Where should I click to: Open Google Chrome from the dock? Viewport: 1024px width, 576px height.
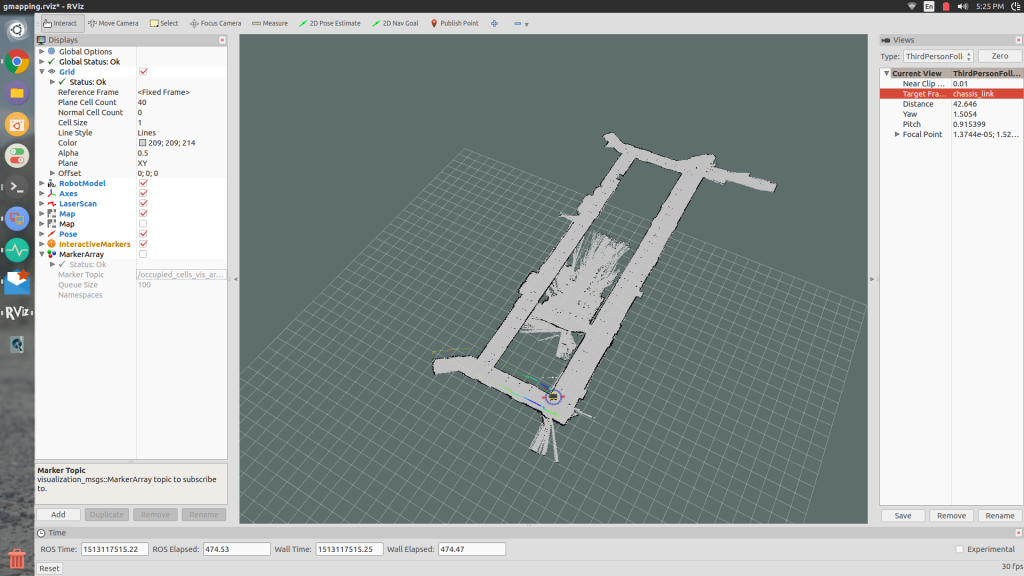[x=17, y=62]
